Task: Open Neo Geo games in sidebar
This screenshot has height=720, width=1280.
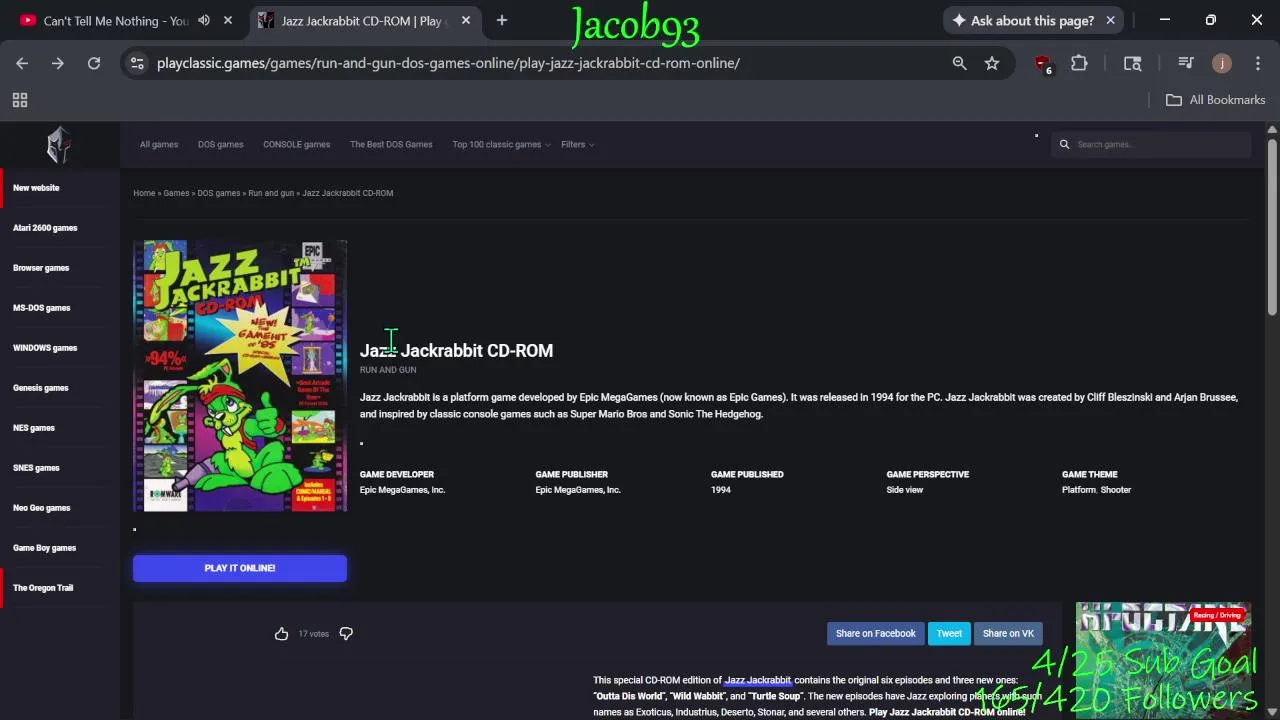Action: click(x=41, y=508)
